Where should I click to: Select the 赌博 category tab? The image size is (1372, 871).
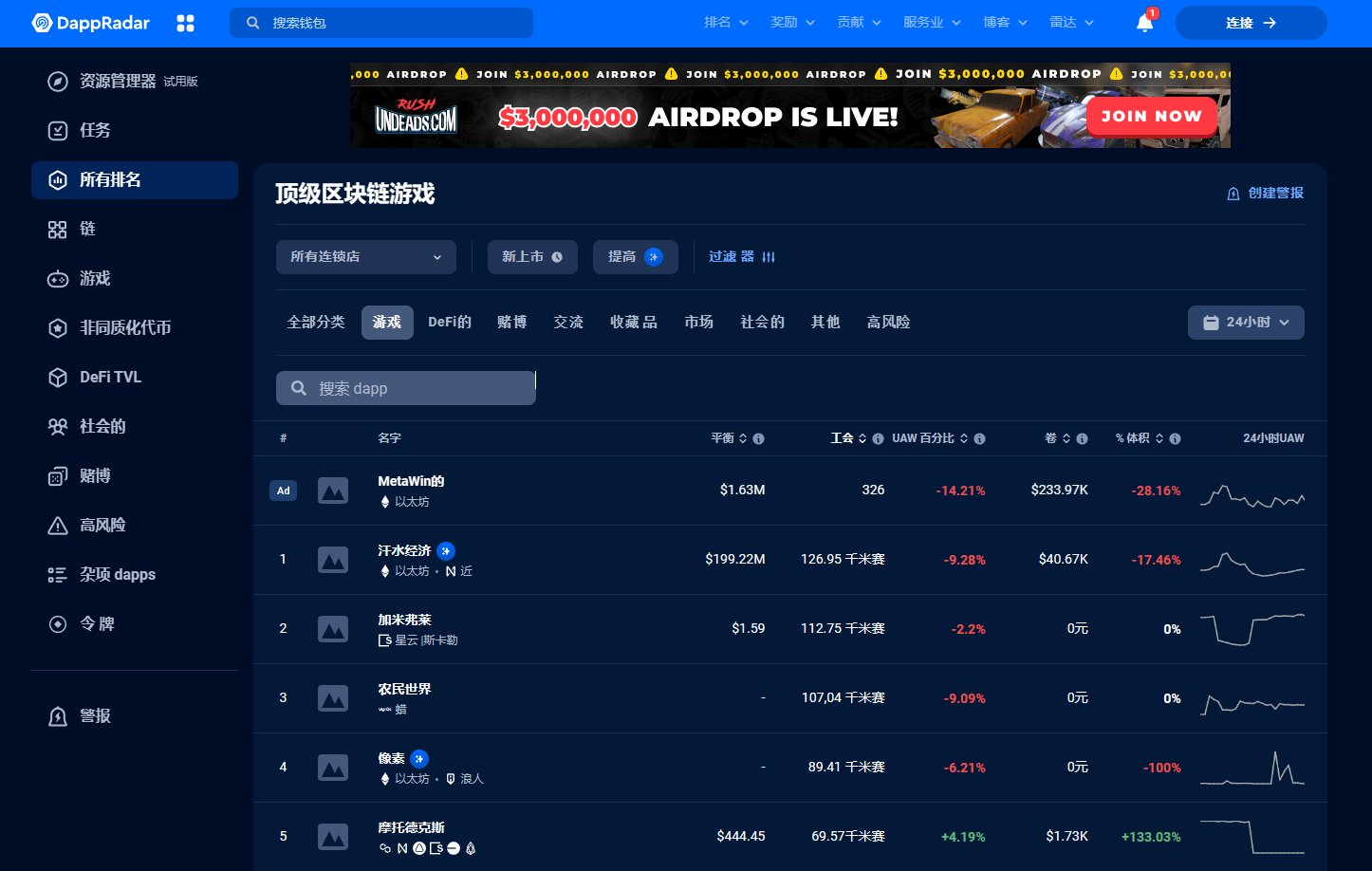pos(512,323)
